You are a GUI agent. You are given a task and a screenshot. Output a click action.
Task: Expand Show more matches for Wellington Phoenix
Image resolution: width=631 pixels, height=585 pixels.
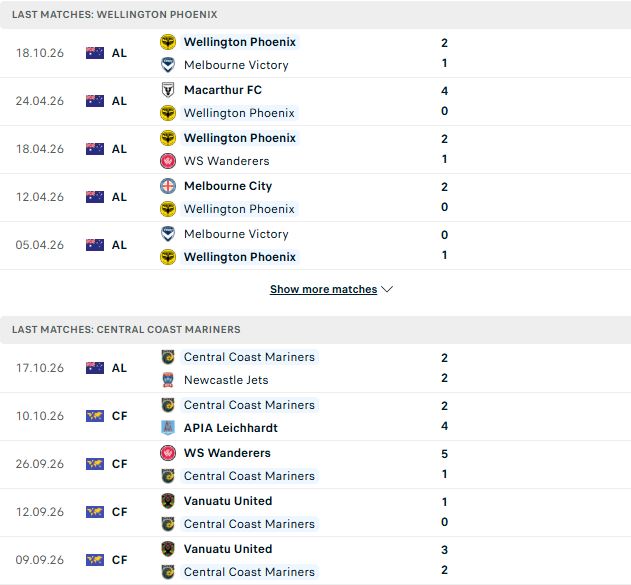(x=324, y=289)
